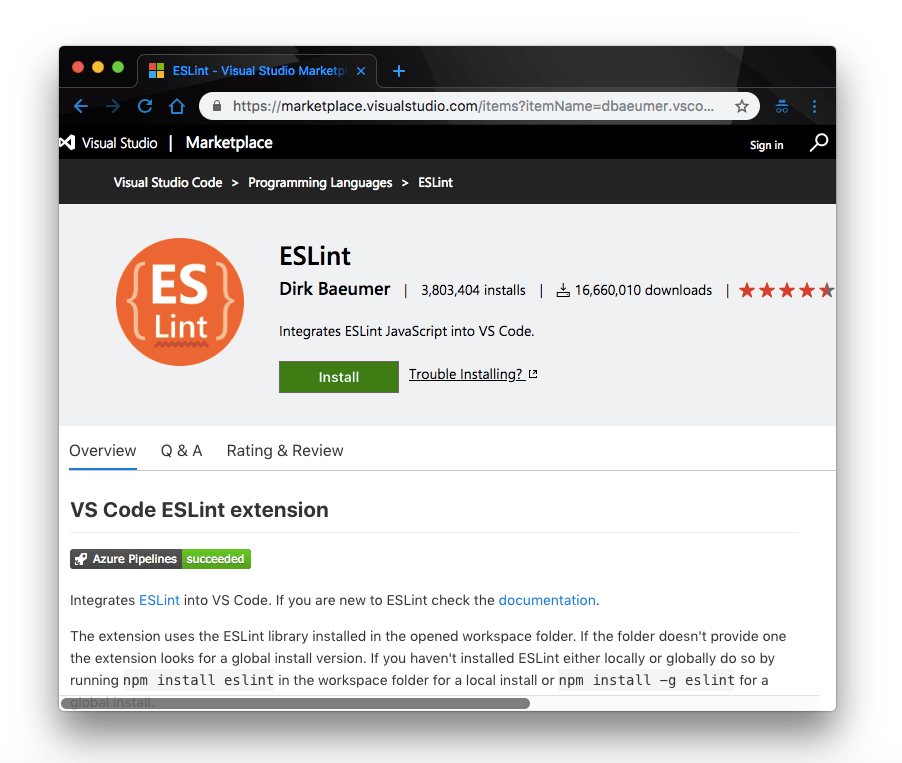Viewport: 902px width, 763px height.
Task: Open the Visual Studio header link
Action: pyautogui.click(x=119, y=143)
